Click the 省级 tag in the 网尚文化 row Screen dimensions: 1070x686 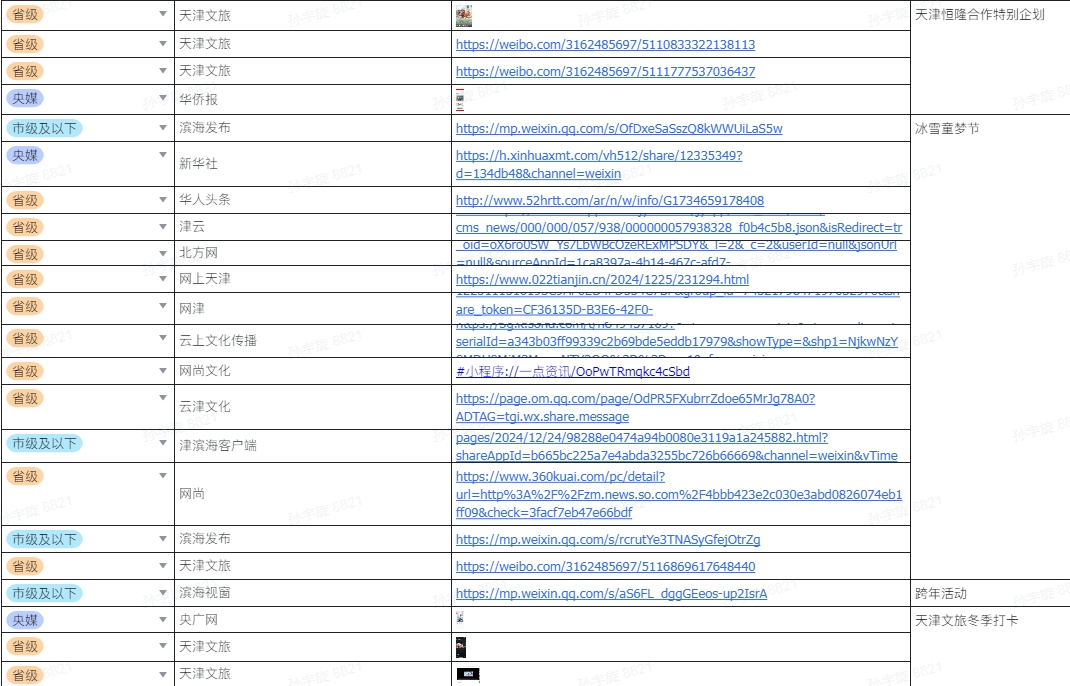25,371
